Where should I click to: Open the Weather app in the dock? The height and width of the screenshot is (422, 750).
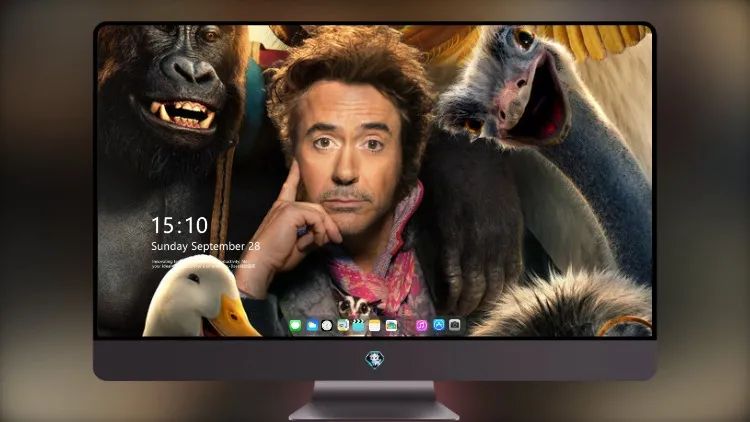point(311,326)
